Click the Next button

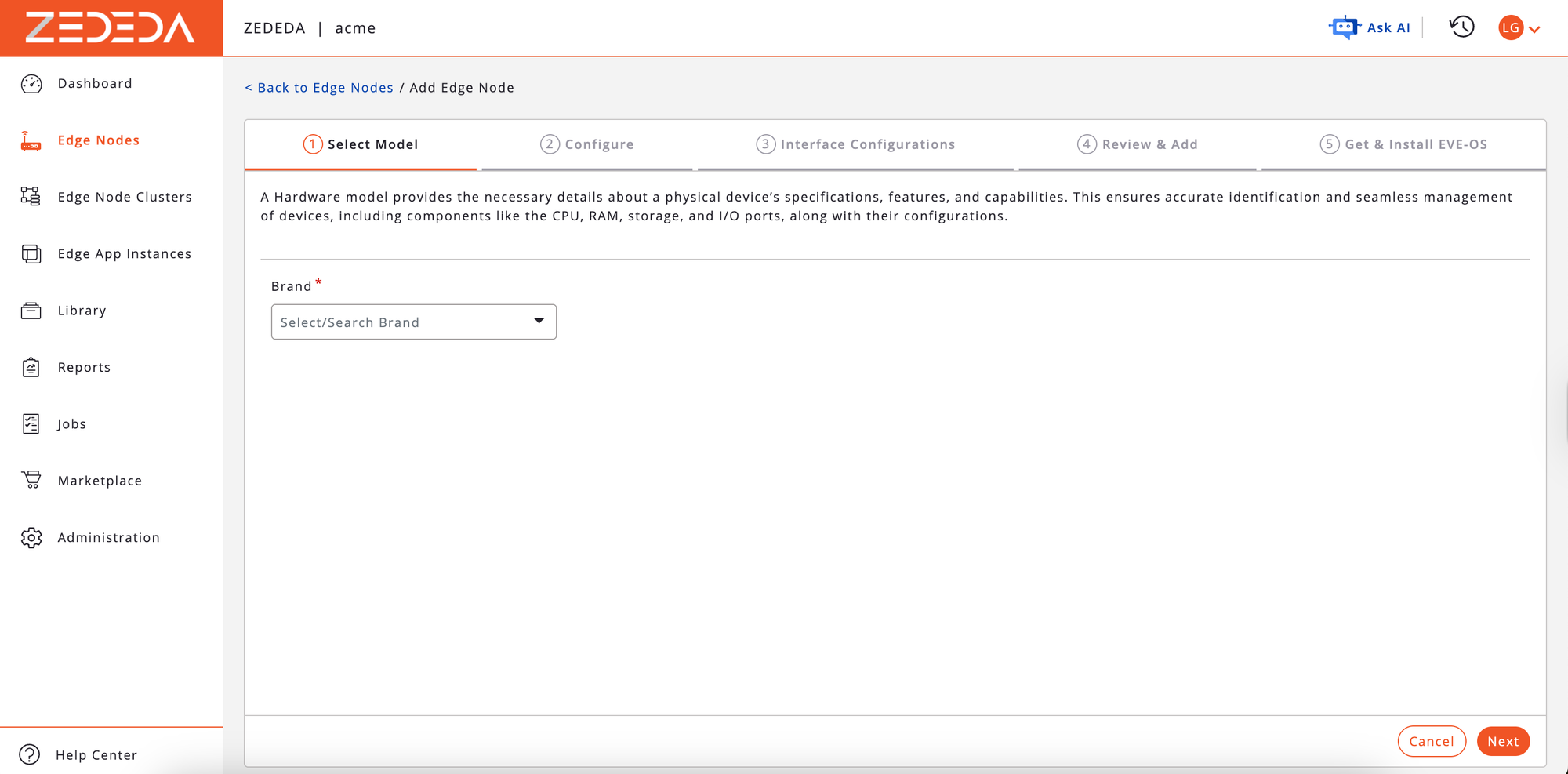pyautogui.click(x=1502, y=741)
